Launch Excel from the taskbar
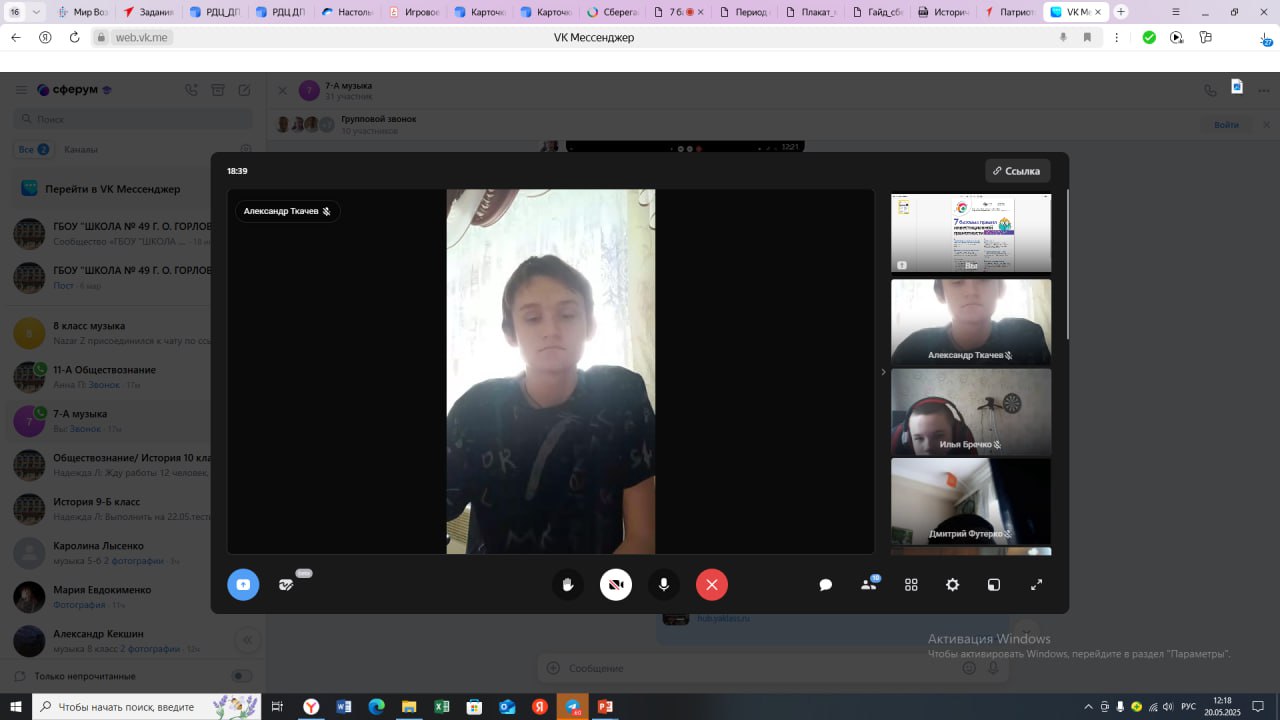 tap(442, 706)
